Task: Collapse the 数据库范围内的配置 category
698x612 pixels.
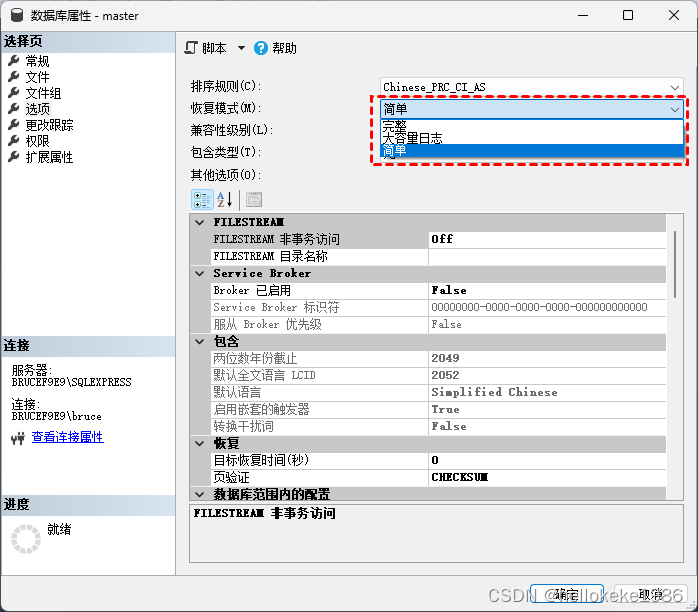Action: coord(200,494)
